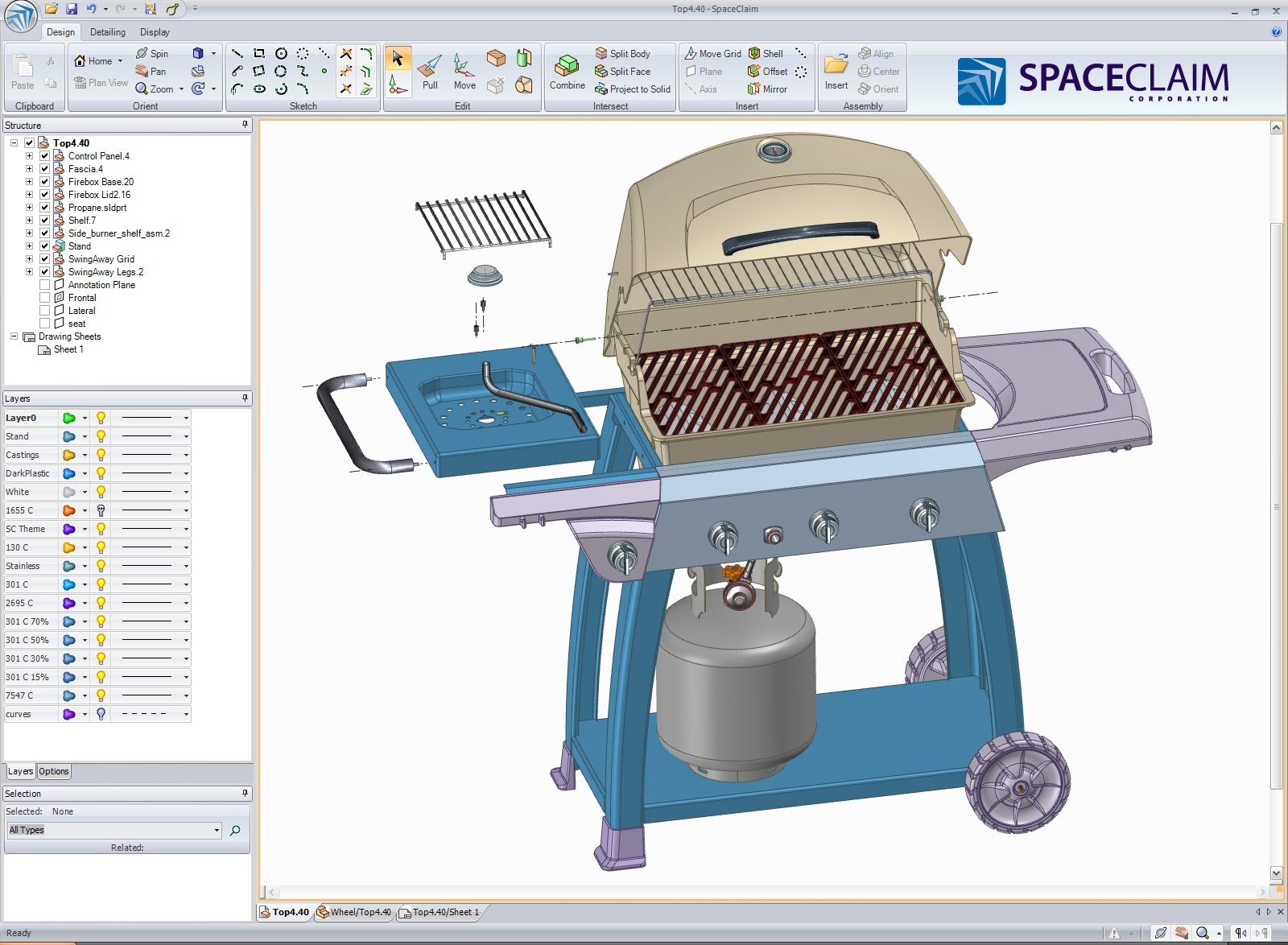Click the Castings layer color swatch
Screen dimensions: 1288x945
(69, 455)
